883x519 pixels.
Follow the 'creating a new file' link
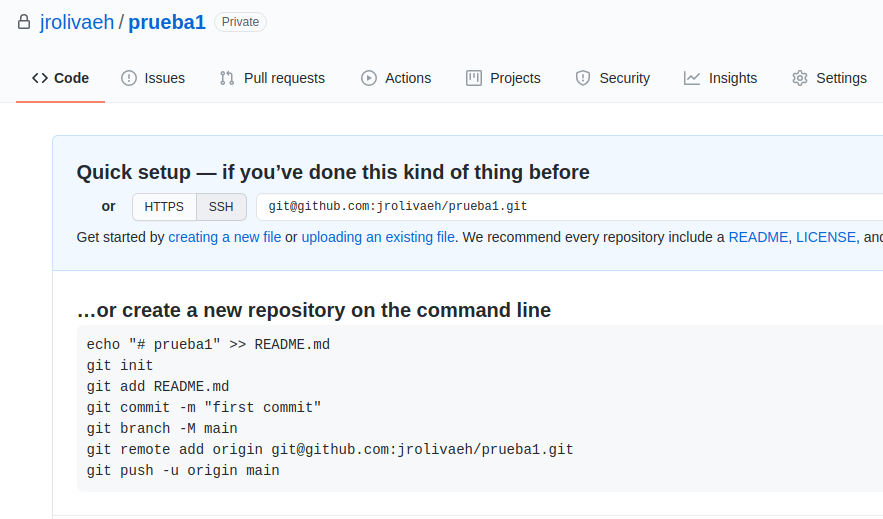224,237
